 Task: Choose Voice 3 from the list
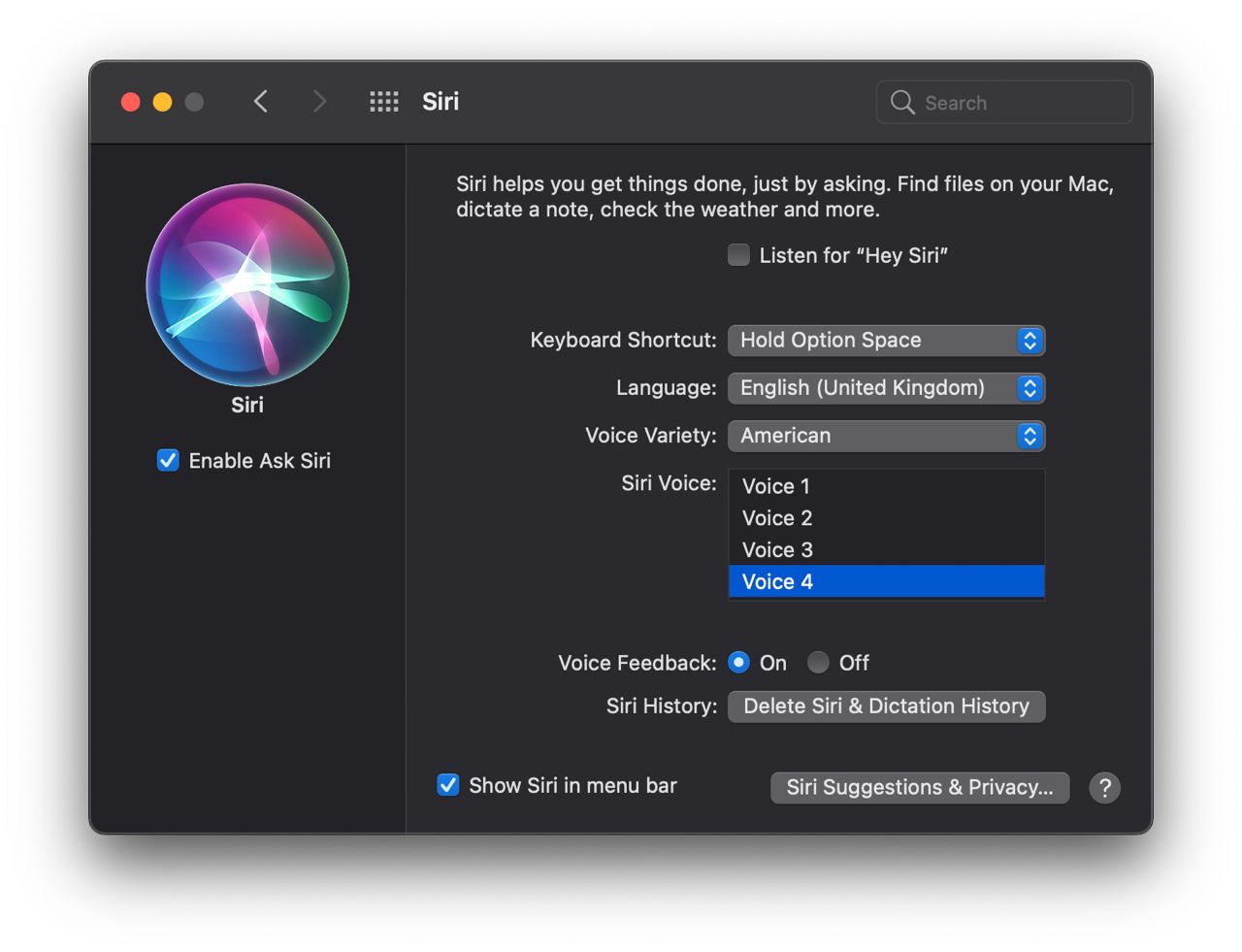coord(777,550)
